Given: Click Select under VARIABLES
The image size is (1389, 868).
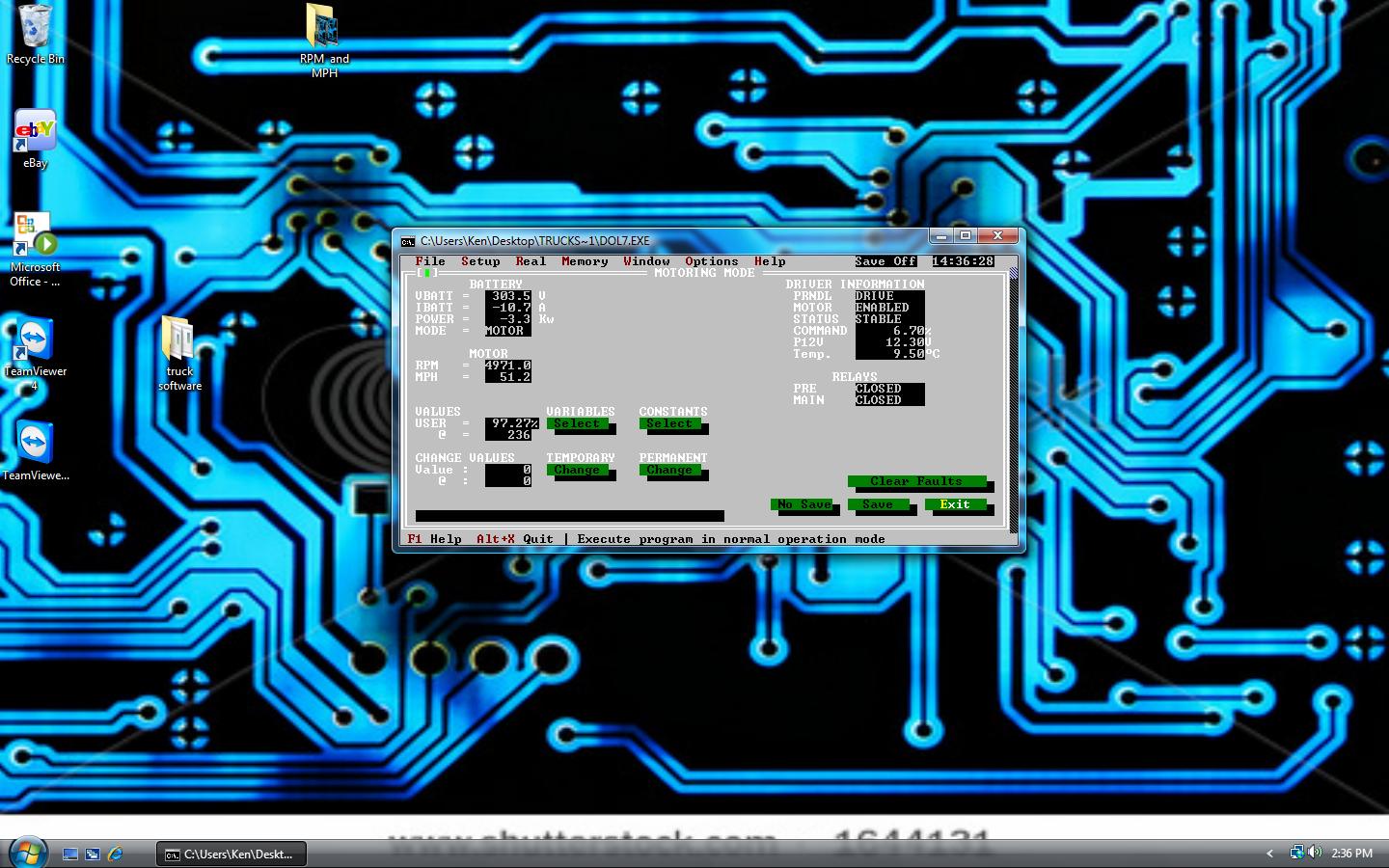Looking at the screenshot, I should click(x=577, y=423).
